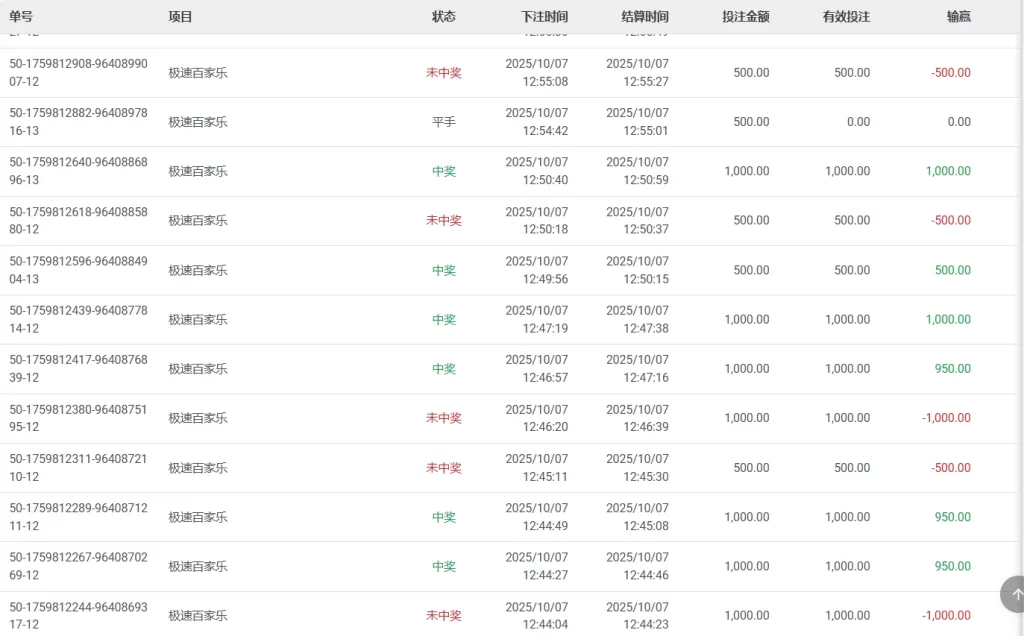The width and height of the screenshot is (1024, 636).
Task: Click the 输赢 column header
Action: click(958, 17)
